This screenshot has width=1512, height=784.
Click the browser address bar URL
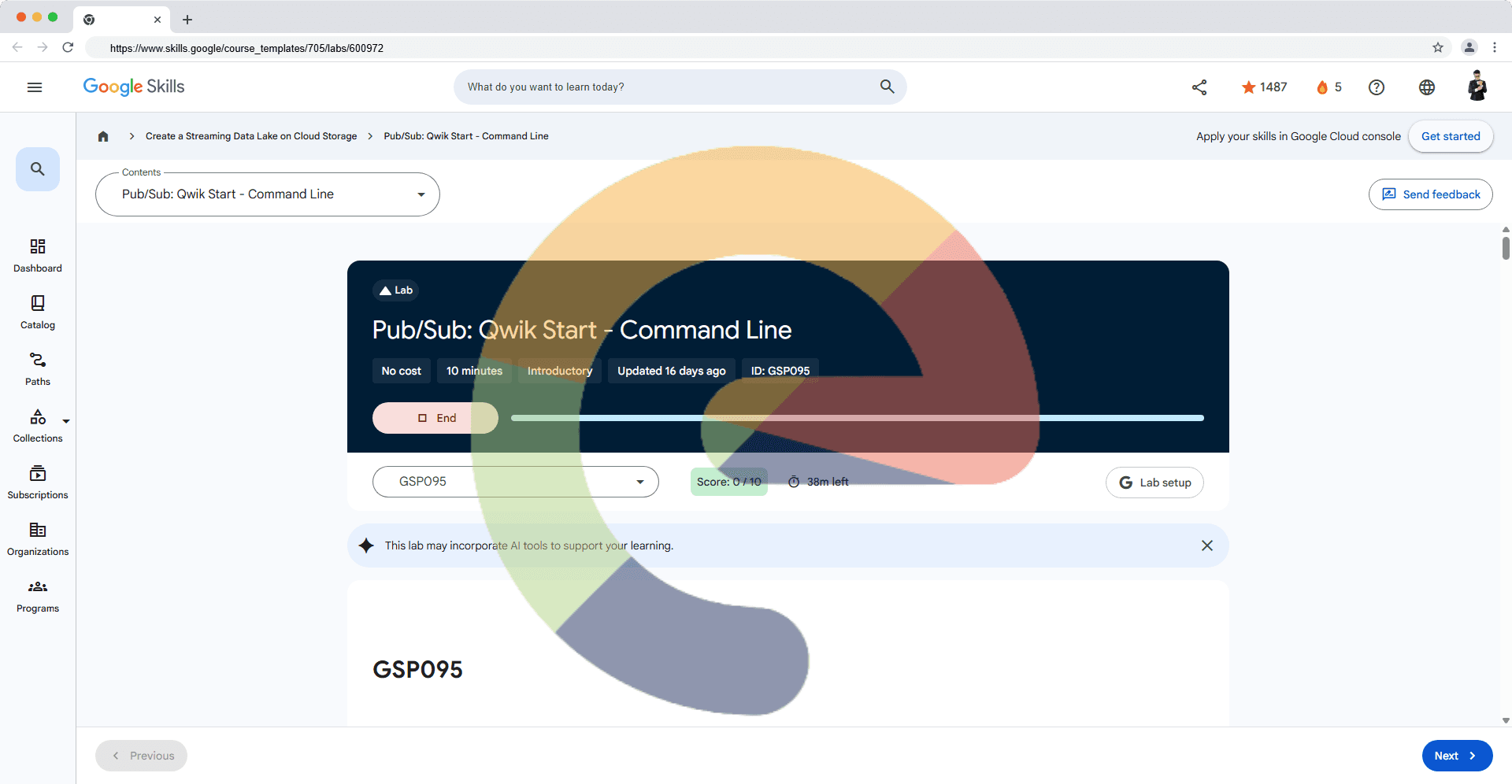pyautogui.click(x=246, y=48)
